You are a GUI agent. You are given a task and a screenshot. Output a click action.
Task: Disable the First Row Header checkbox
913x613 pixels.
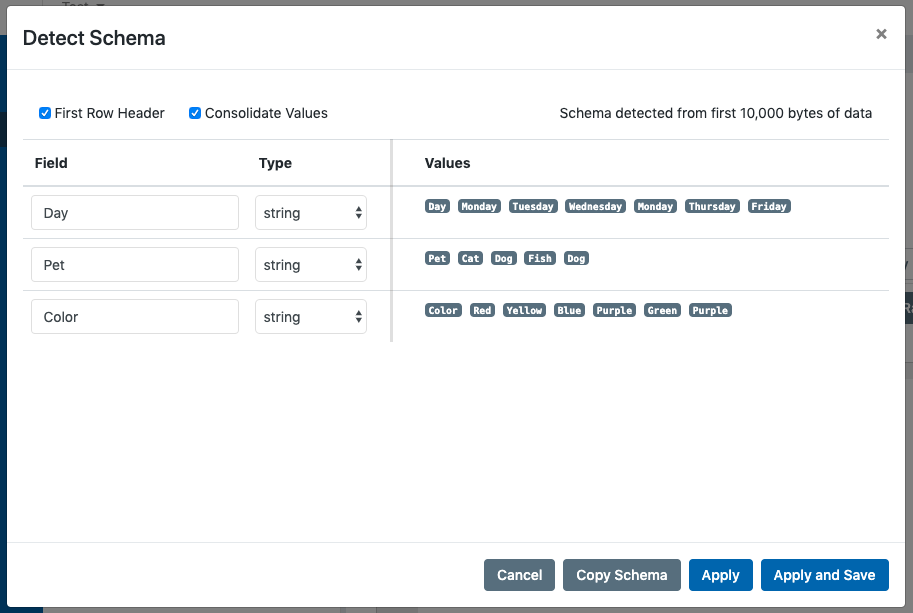tap(45, 113)
